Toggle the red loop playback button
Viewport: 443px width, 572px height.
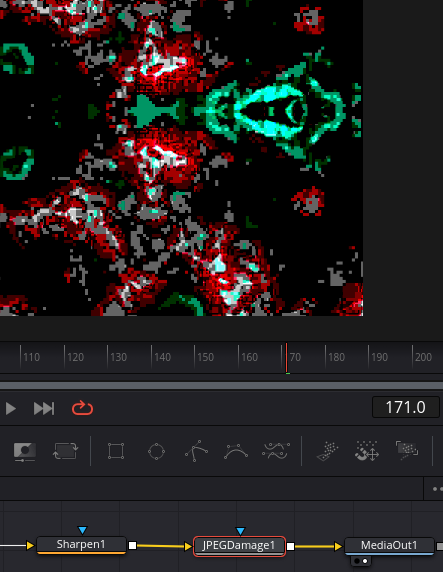[x=82, y=408]
